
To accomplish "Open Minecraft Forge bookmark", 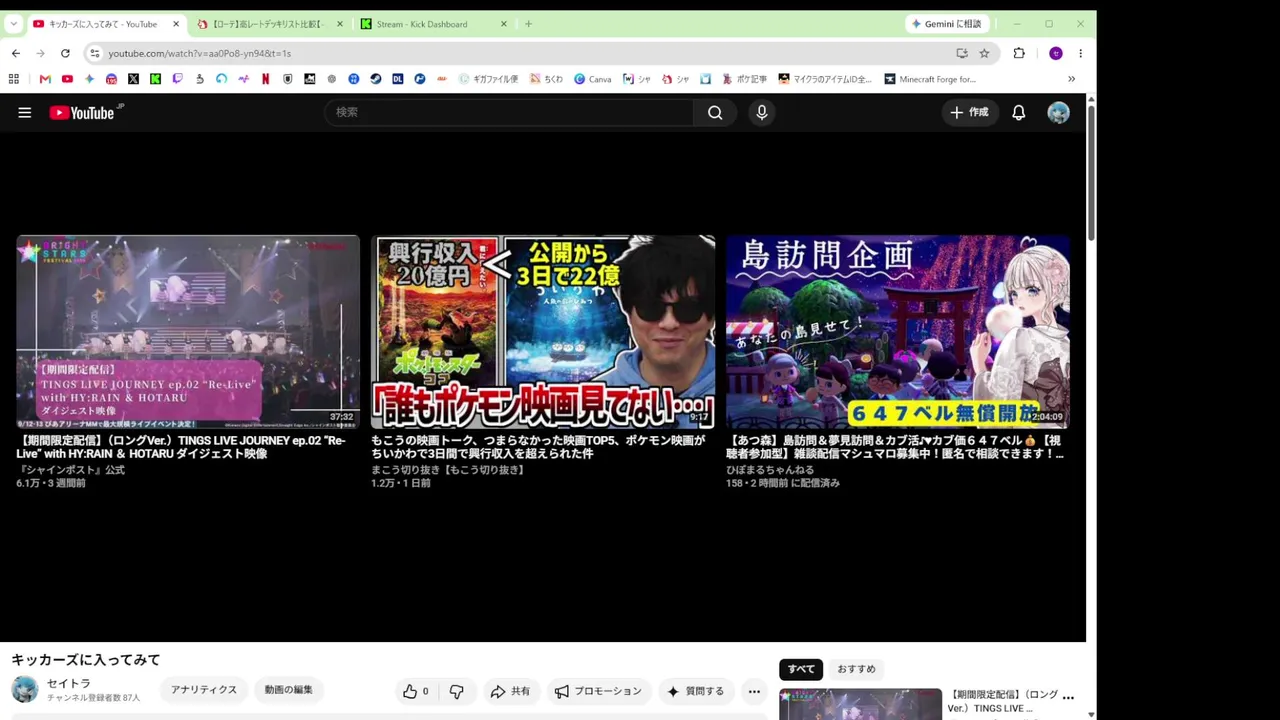I will point(930,79).
